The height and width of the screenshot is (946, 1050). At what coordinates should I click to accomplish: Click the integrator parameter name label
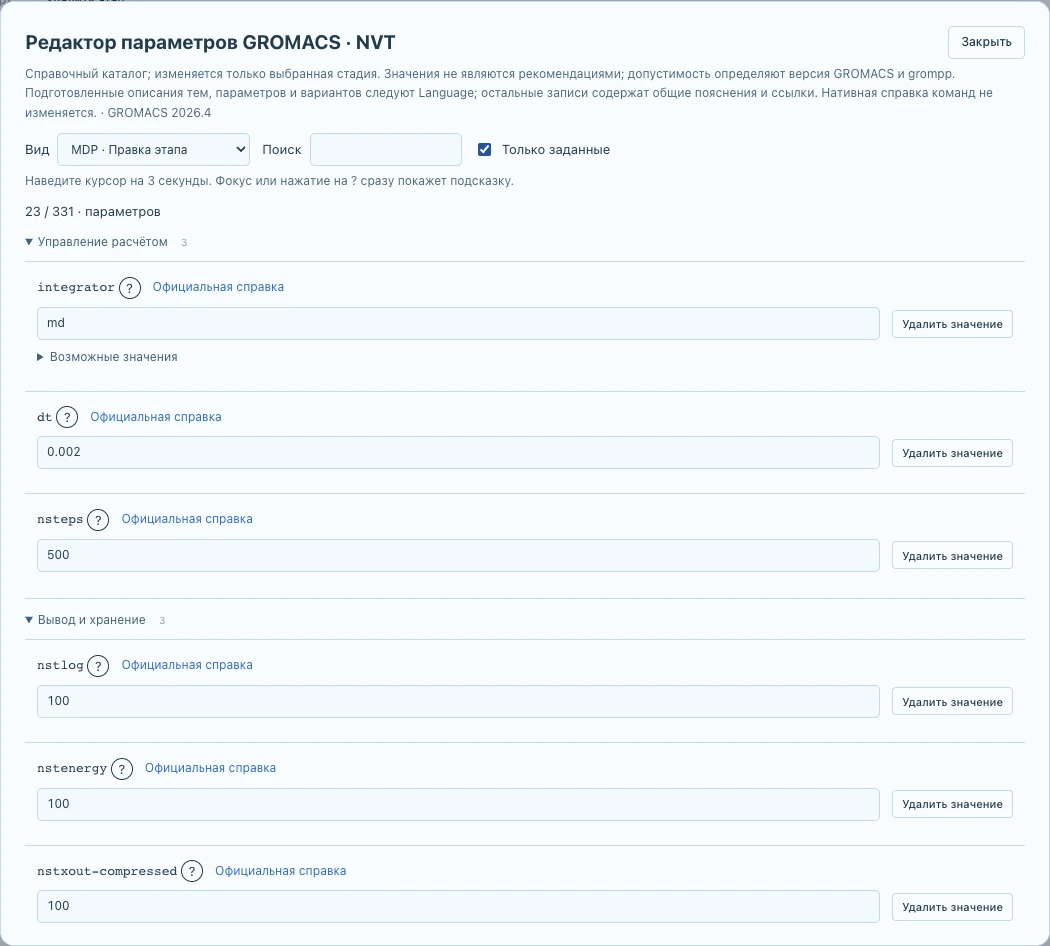76,287
